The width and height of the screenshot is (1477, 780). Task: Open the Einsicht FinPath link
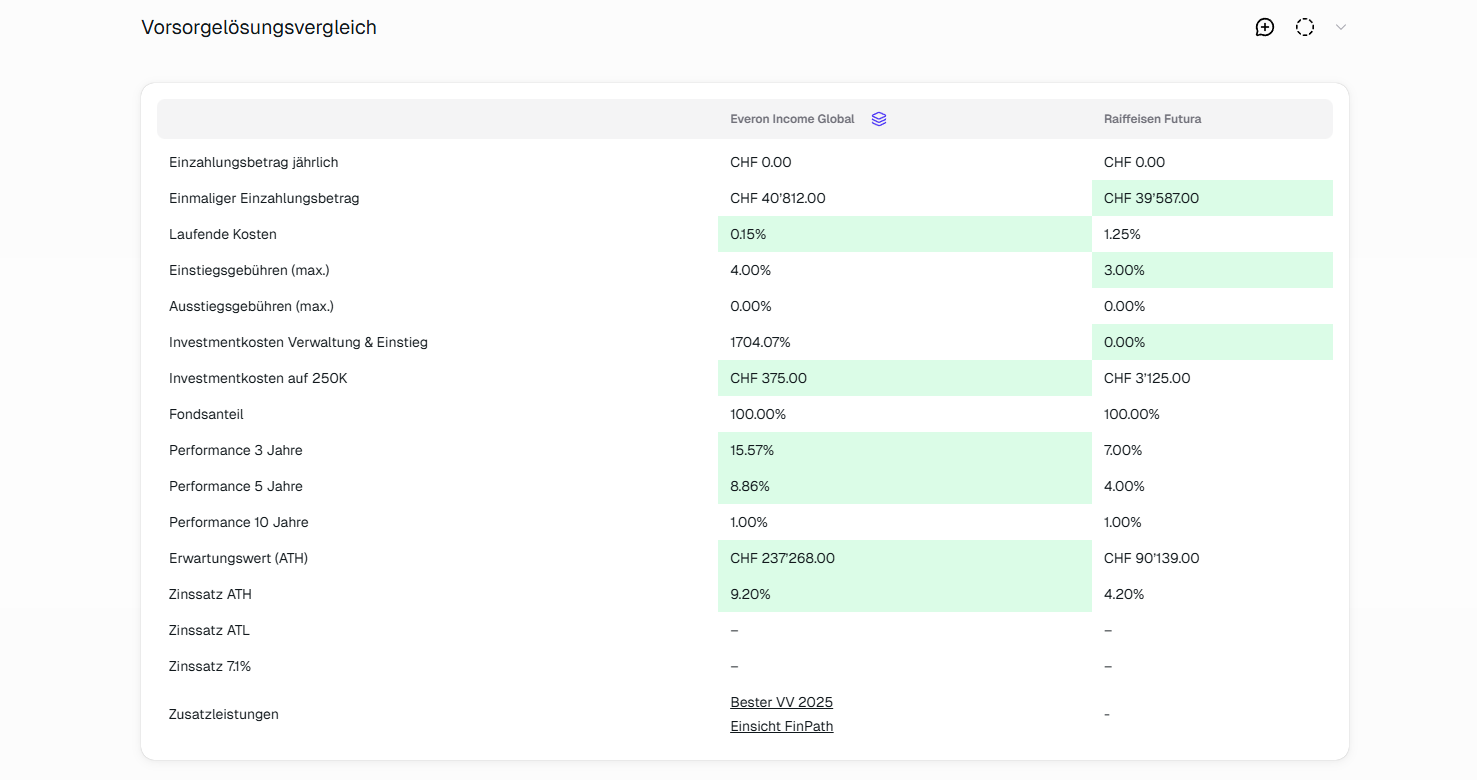(x=781, y=726)
